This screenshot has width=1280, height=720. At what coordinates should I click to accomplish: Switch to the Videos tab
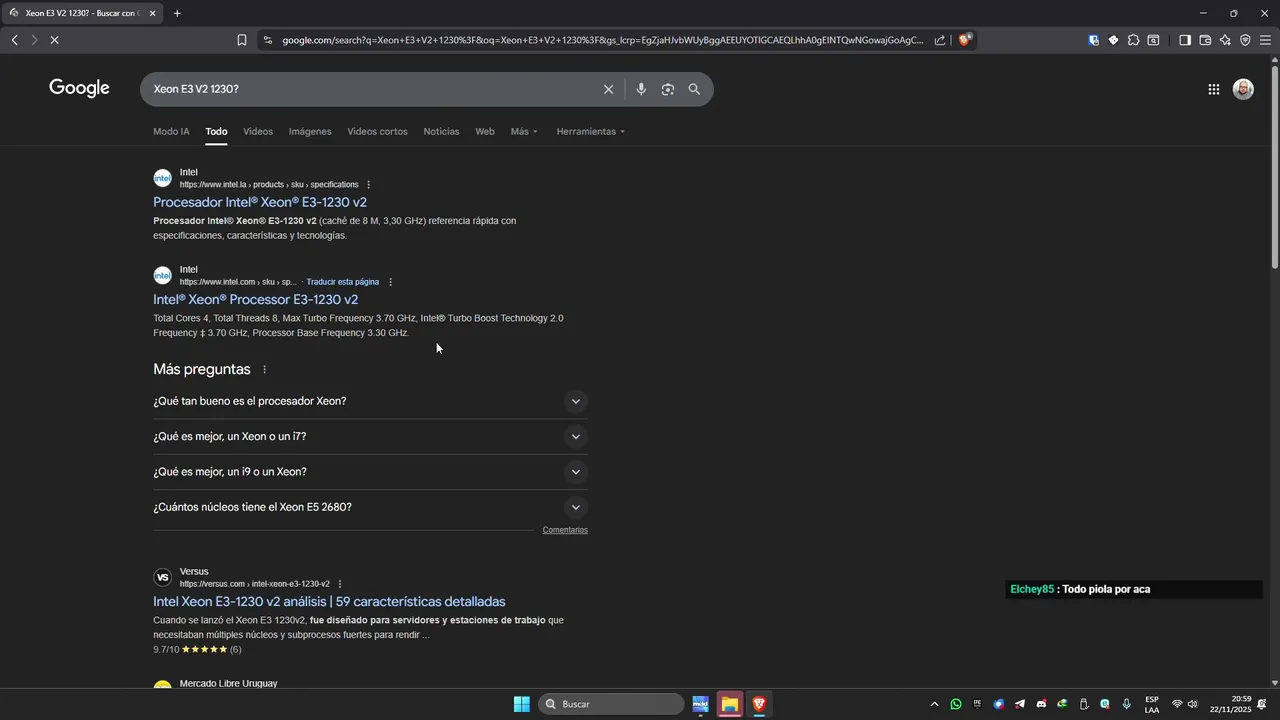coord(258,131)
